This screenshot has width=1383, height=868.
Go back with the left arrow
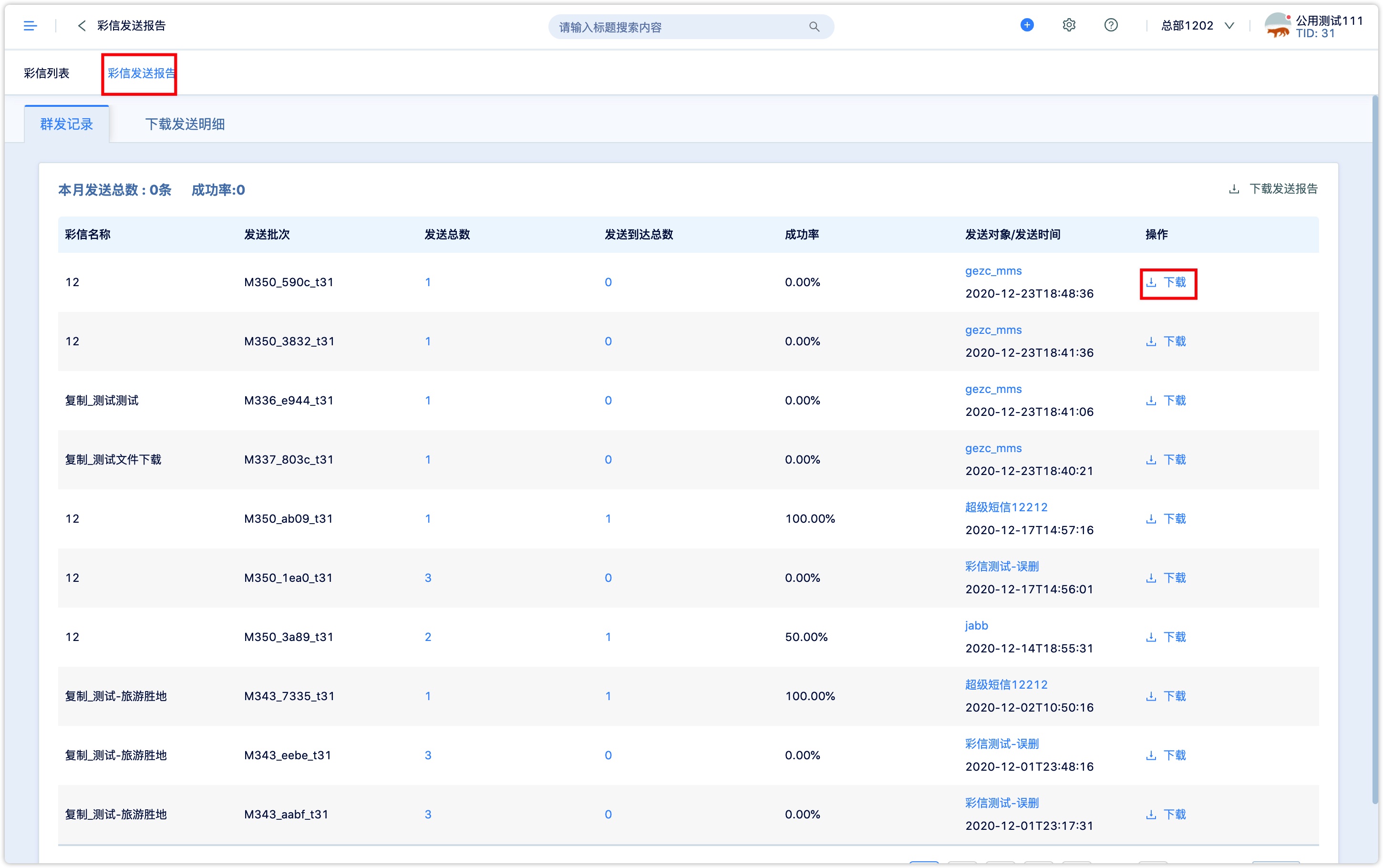(82, 26)
